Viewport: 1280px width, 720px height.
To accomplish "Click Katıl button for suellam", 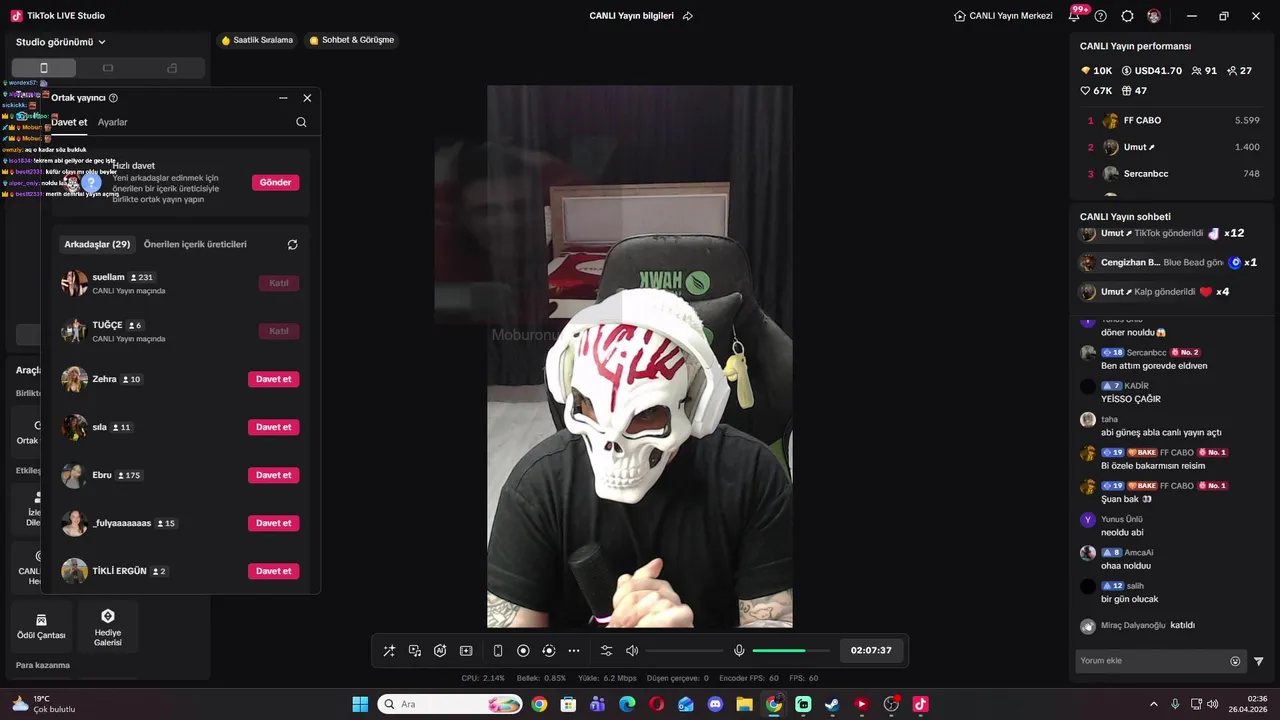I will (x=279, y=283).
